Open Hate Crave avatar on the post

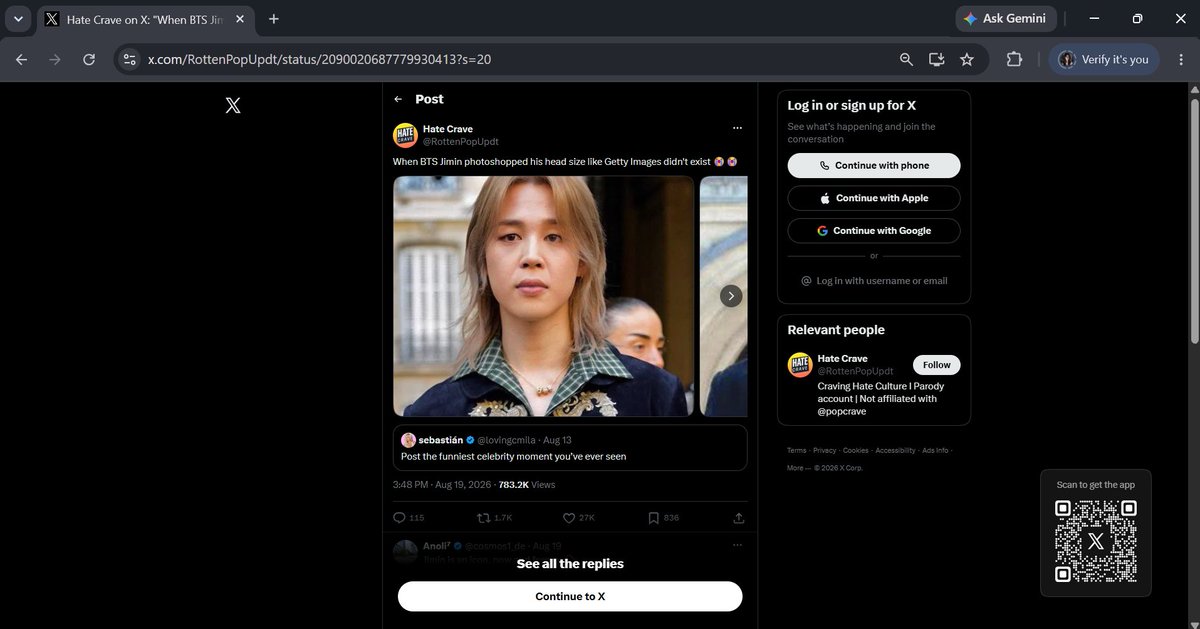405,135
